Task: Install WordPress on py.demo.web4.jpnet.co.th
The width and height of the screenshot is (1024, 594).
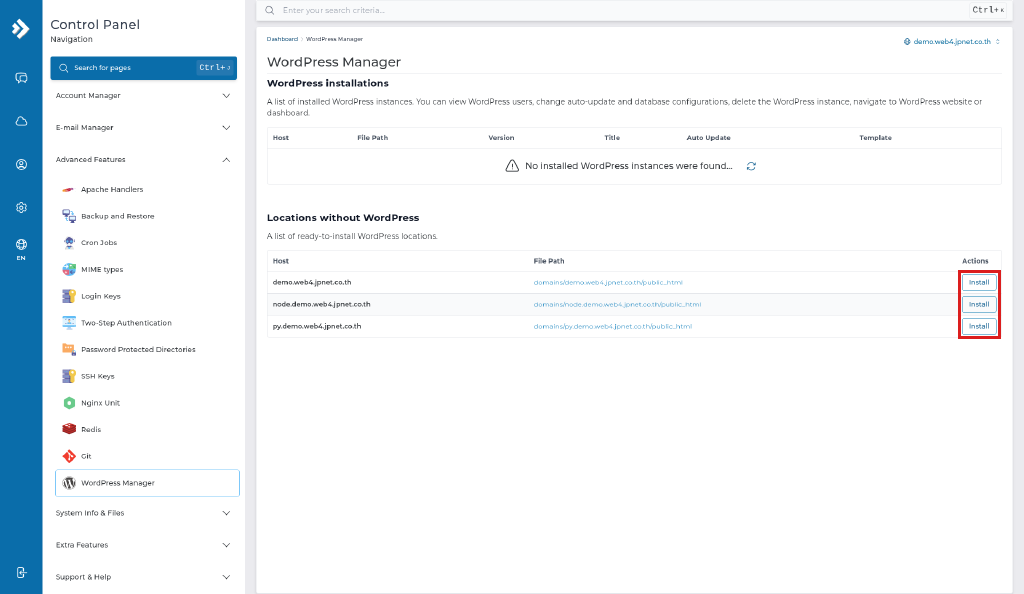Action: pos(978,326)
